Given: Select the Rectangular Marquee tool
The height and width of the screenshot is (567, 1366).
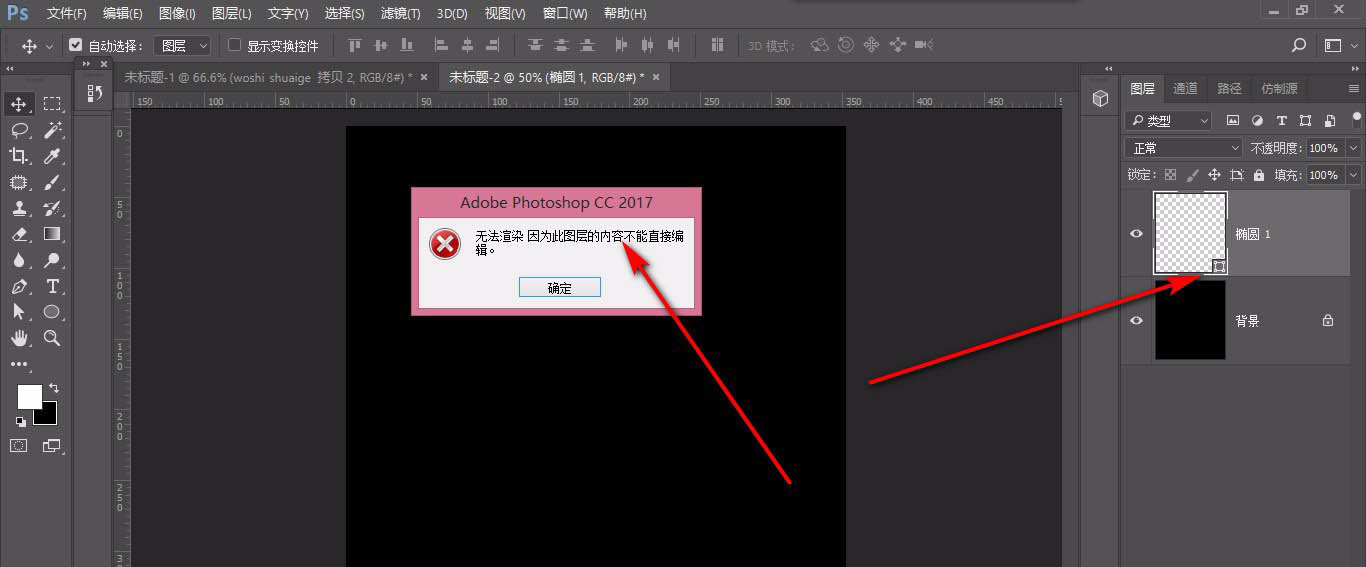Looking at the screenshot, I should [x=52, y=104].
